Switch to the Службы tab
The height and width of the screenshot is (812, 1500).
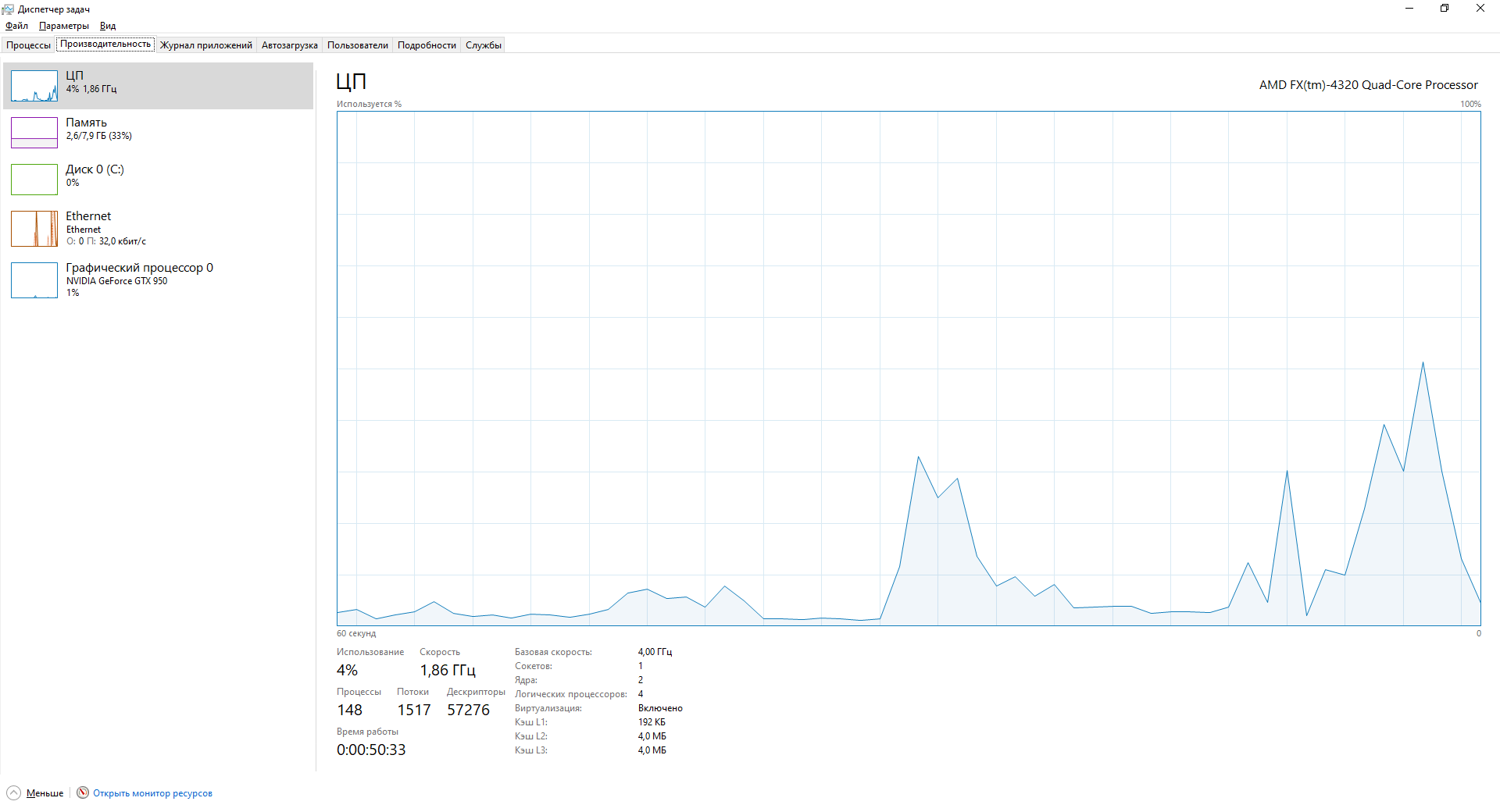pos(484,45)
